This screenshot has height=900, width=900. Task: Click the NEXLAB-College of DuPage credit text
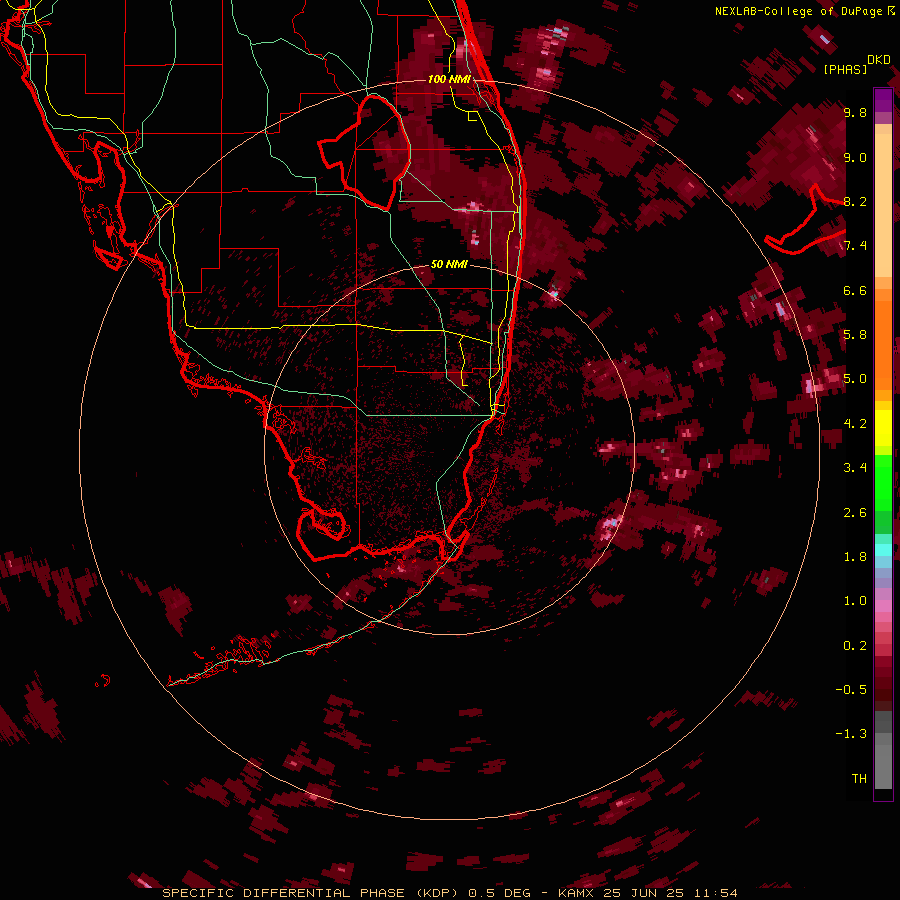799,11
